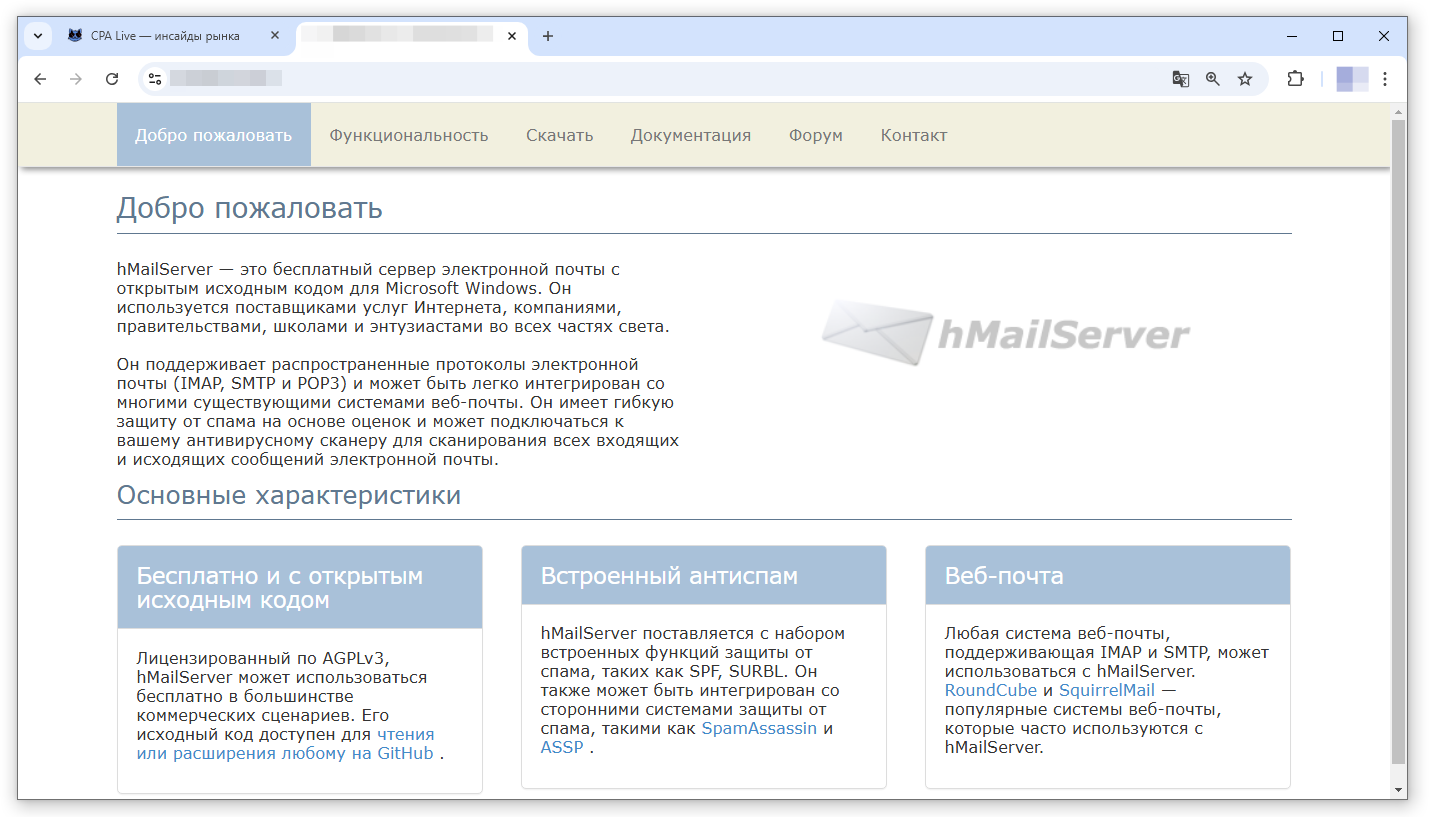Click the zoom magnifier icon in address bar

(x=1213, y=79)
